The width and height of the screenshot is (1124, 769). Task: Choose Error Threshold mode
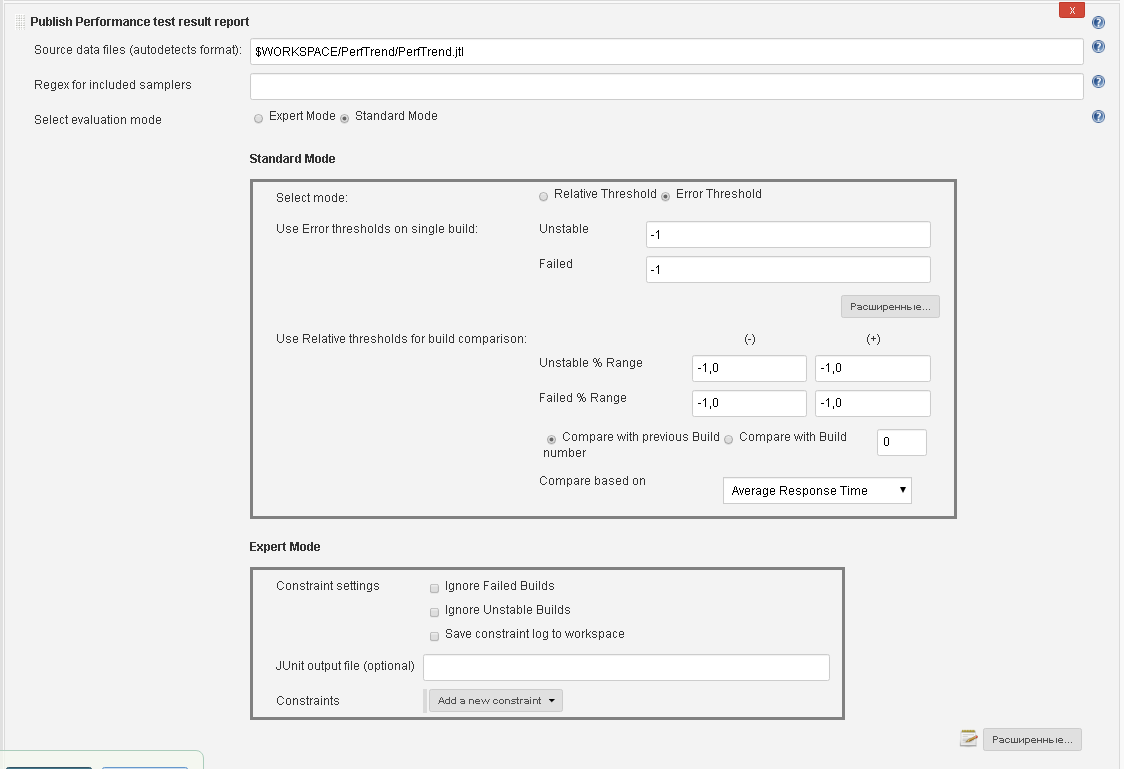click(665, 196)
